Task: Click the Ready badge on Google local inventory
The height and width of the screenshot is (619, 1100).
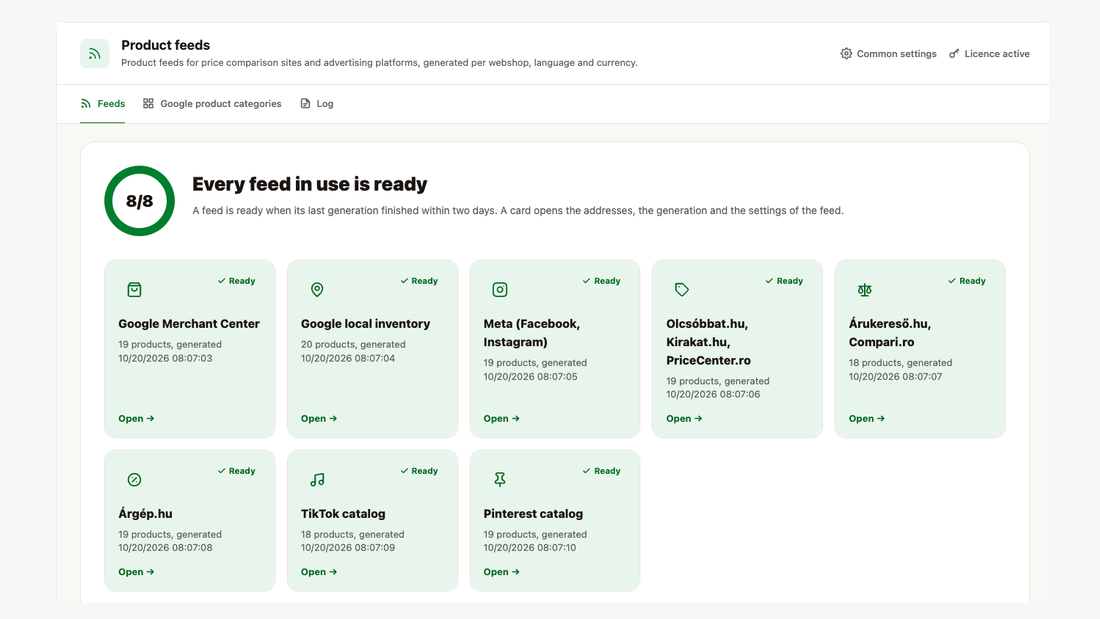Action: [x=419, y=281]
